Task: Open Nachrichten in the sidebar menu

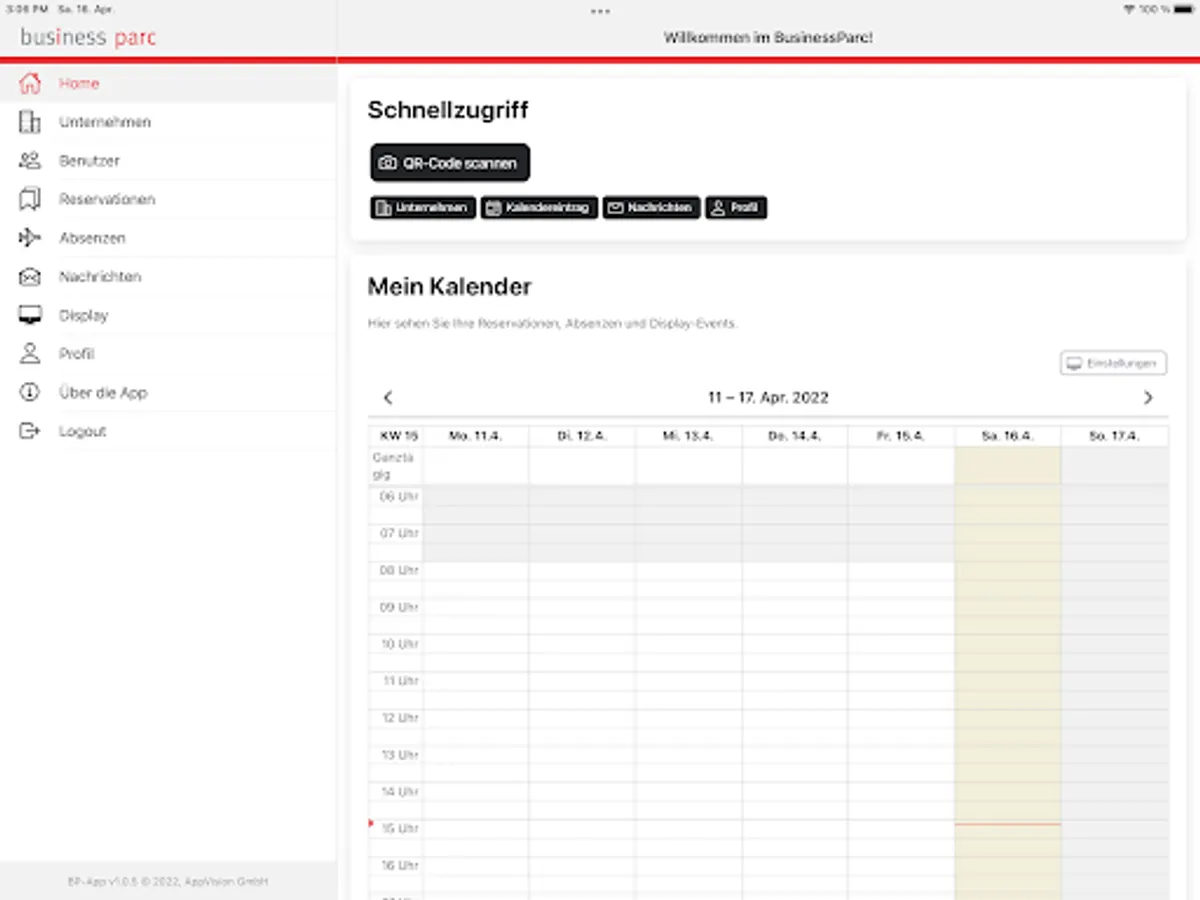Action: coord(168,276)
